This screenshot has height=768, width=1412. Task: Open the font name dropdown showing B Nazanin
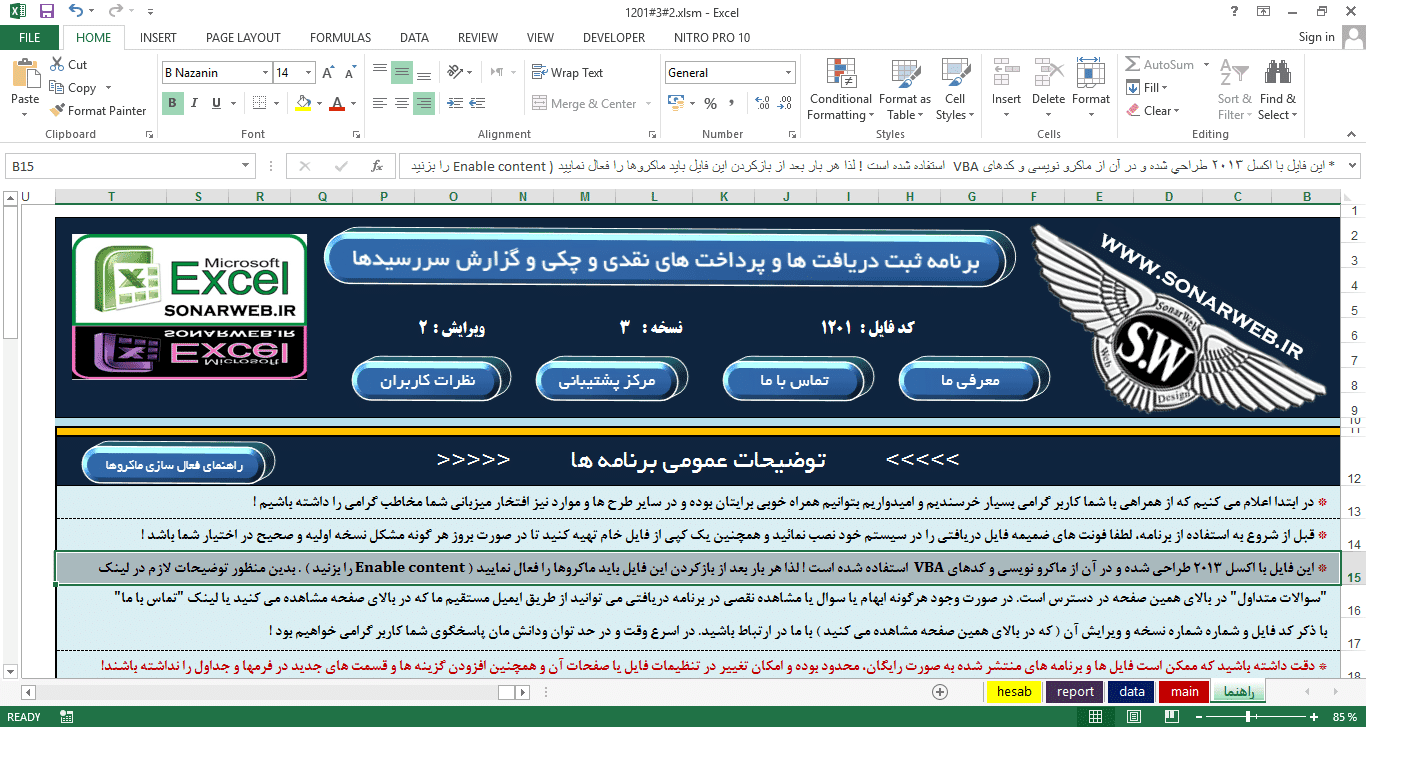point(265,73)
